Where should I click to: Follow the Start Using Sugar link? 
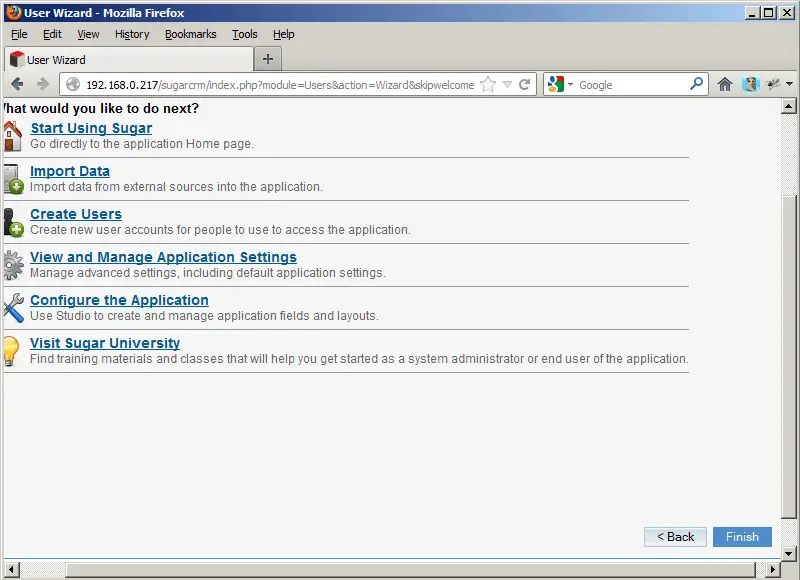click(91, 128)
